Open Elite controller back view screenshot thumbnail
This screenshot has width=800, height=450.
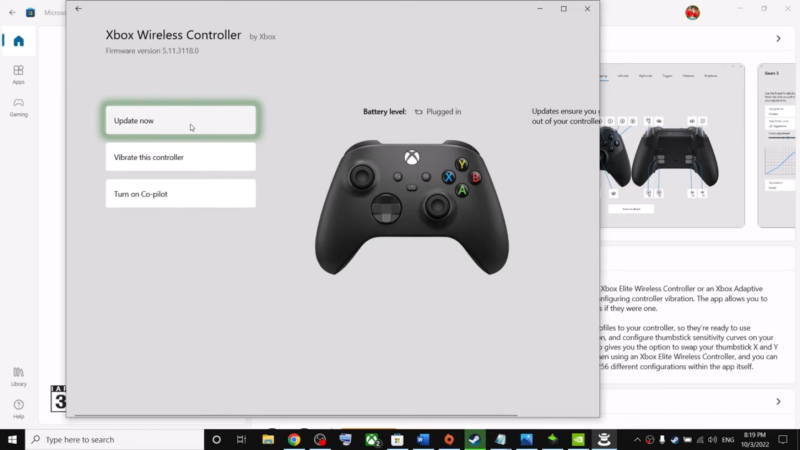(672, 145)
